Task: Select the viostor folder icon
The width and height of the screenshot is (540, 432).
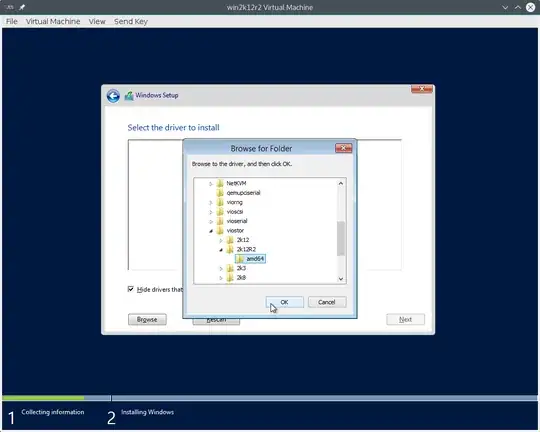Action: [x=220, y=230]
